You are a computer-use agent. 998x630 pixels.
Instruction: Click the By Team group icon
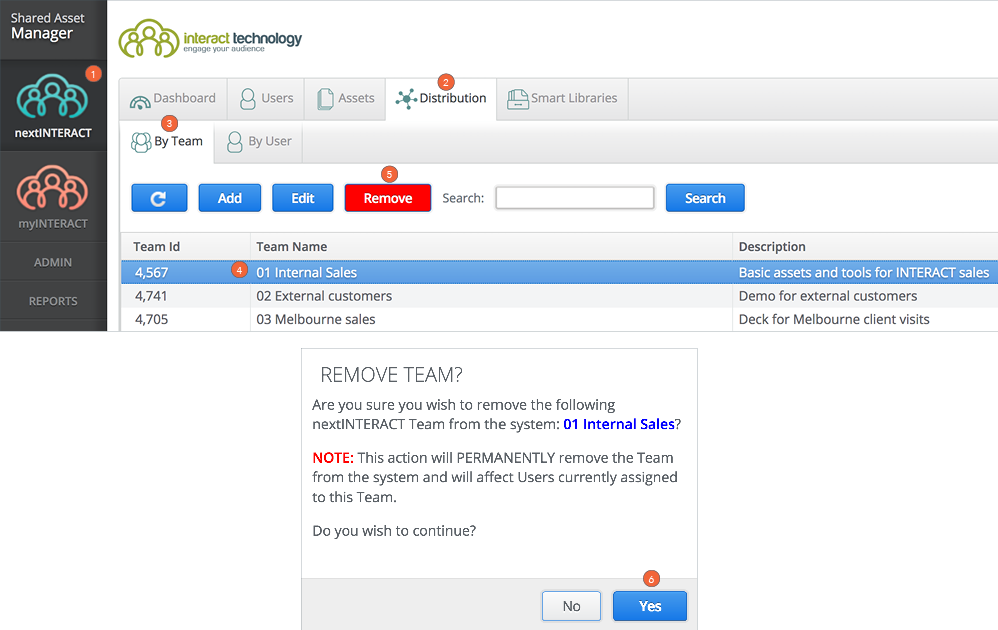coord(141,142)
